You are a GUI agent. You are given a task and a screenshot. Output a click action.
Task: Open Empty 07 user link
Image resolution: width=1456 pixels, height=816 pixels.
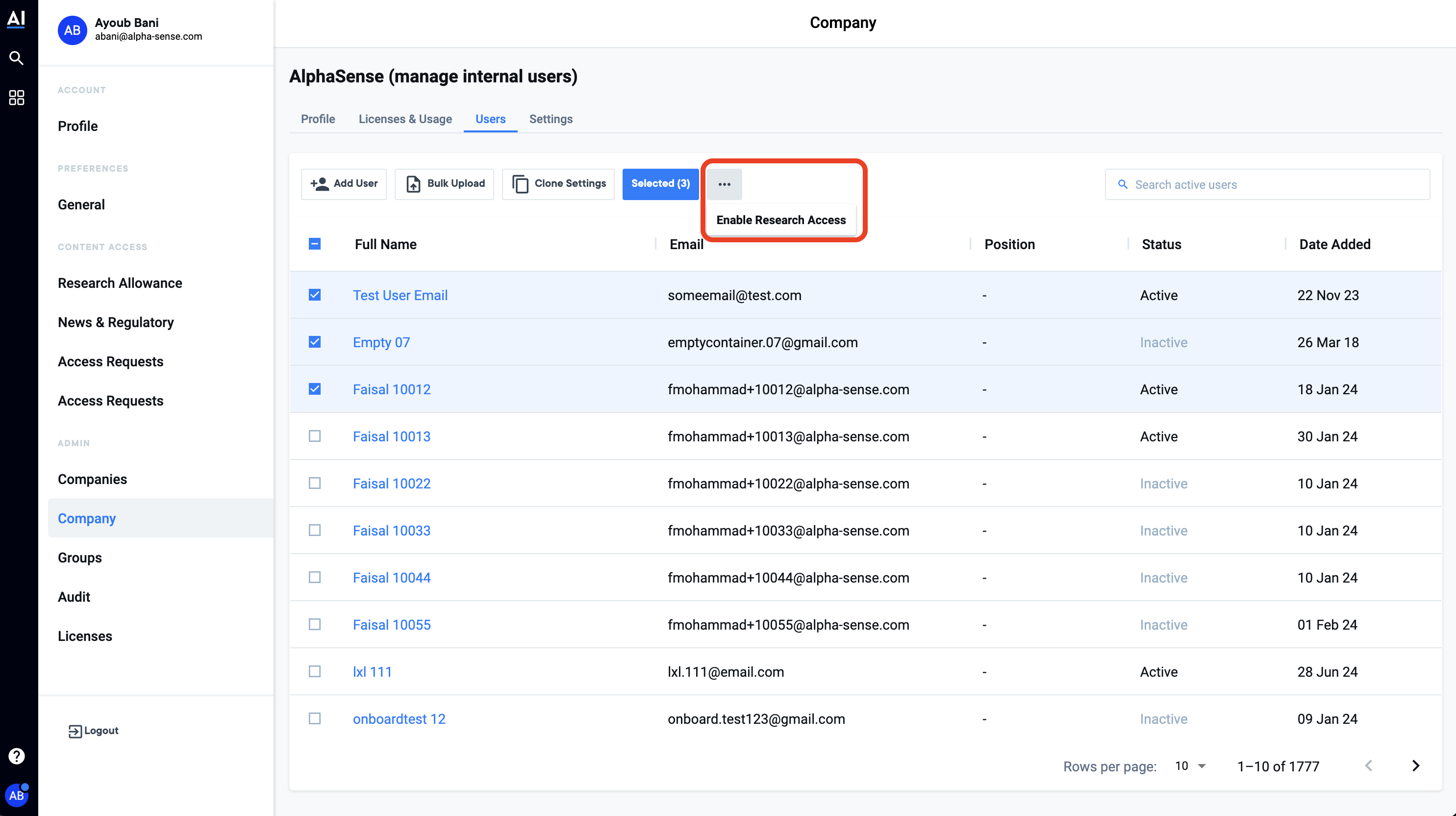click(381, 342)
